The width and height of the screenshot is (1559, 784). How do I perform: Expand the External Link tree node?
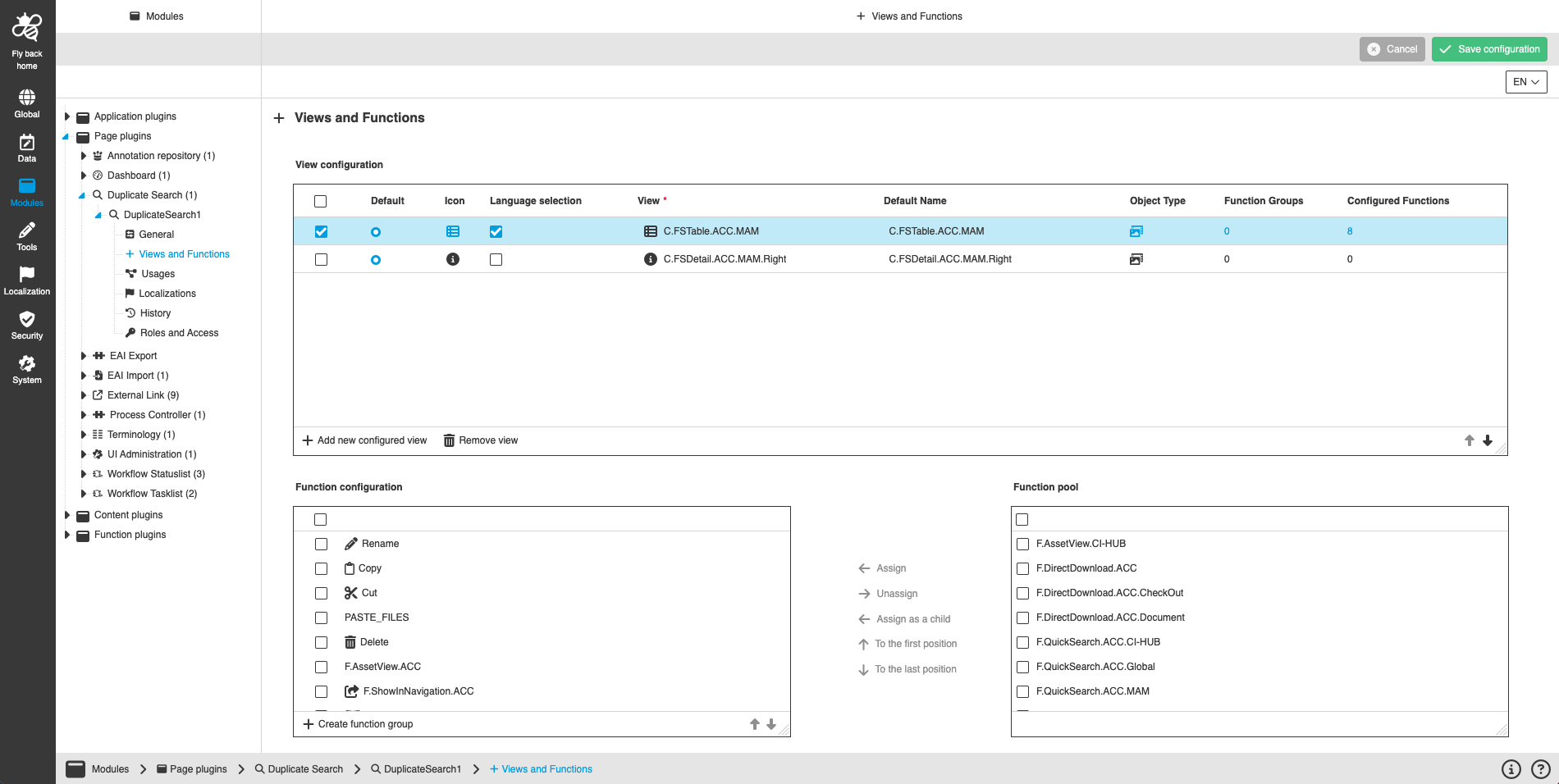pos(83,394)
